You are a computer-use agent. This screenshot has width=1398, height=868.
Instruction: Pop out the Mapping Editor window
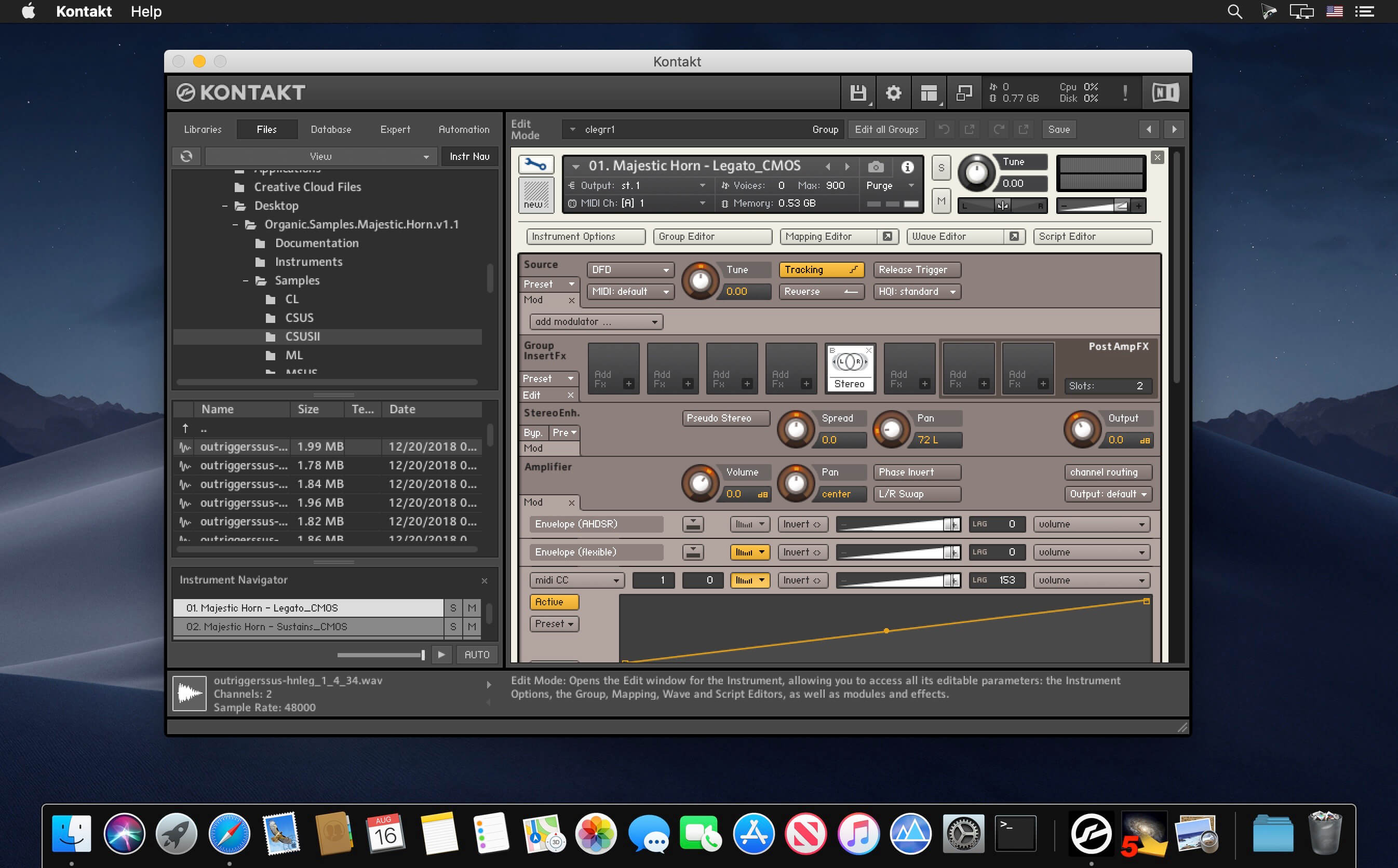(887, 237)
